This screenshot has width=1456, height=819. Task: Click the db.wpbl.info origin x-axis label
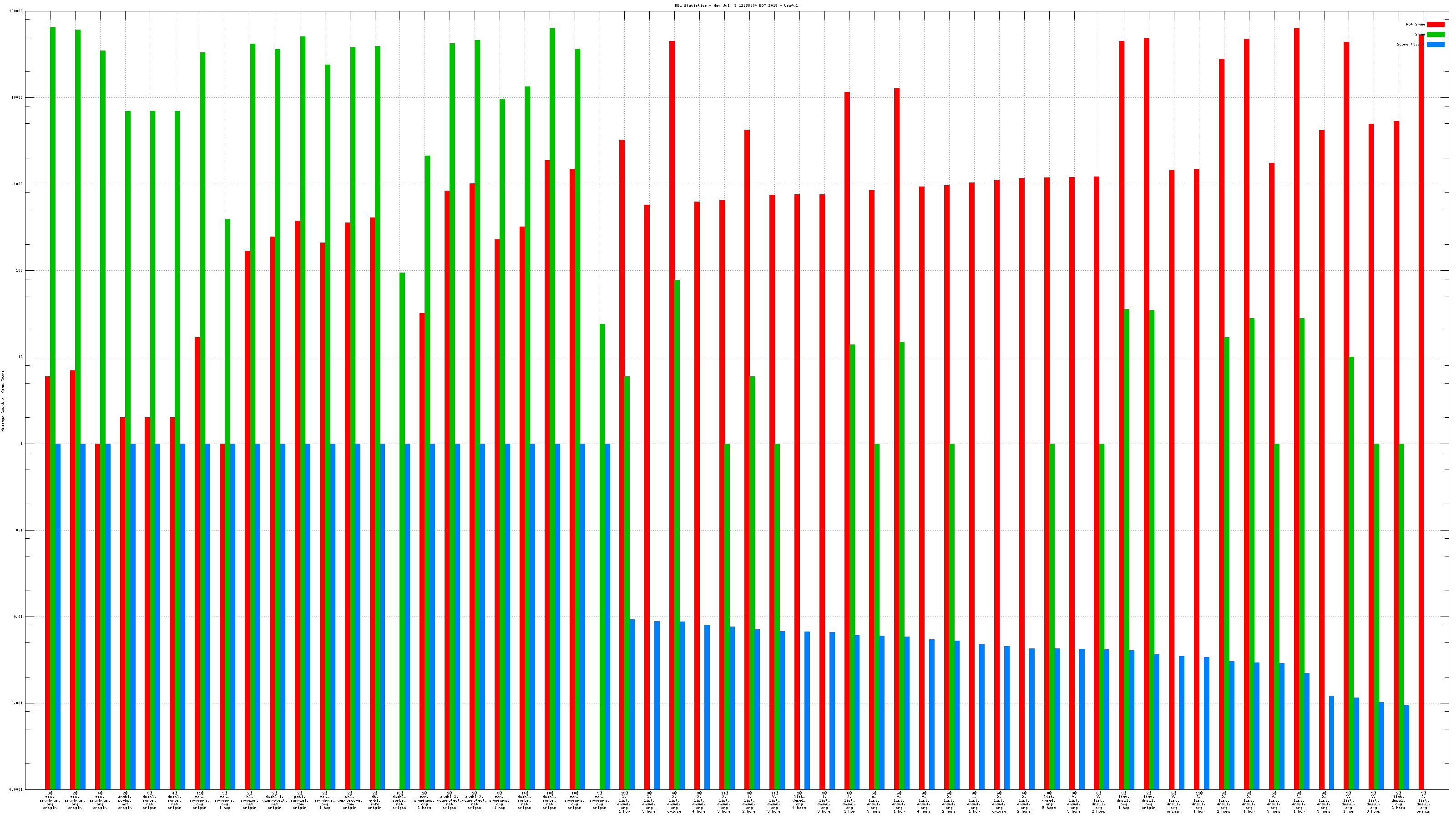[375, 800]
